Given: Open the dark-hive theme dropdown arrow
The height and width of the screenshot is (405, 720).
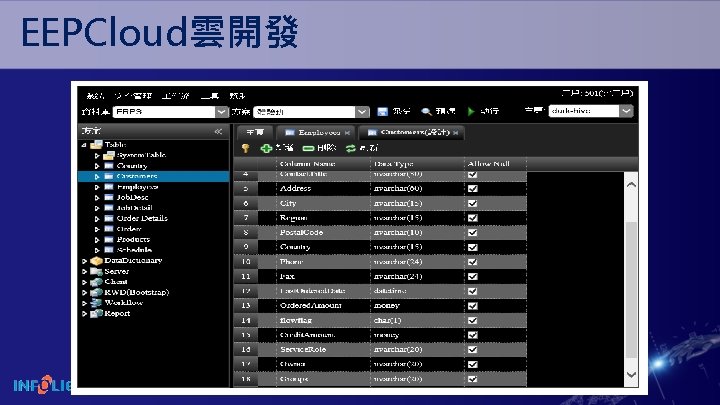Looking at the screenshot, I should pos(626,111).
